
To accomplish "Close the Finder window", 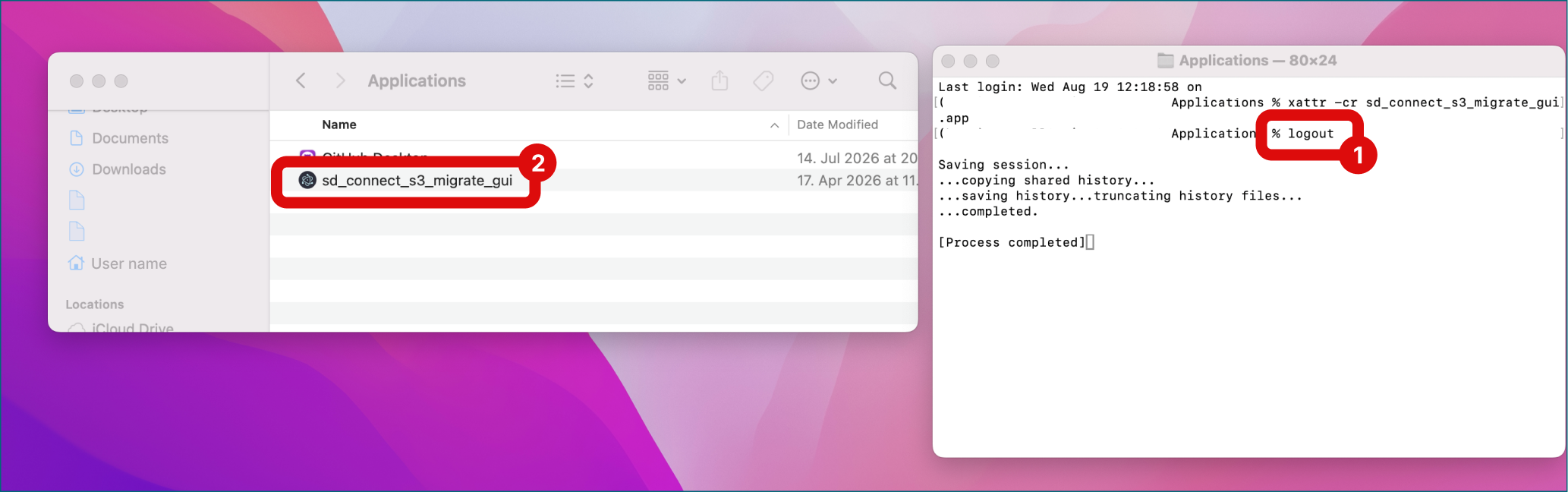I will tap(77, 81).
